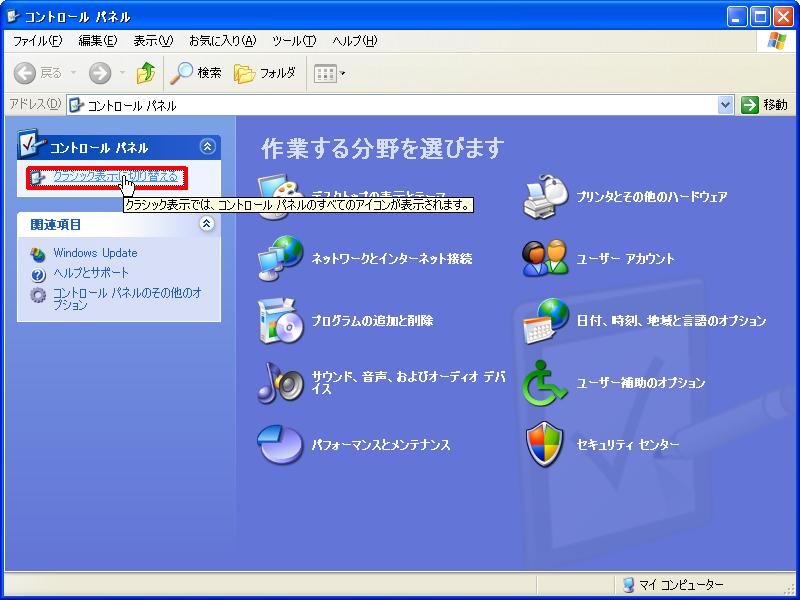Open the Network and Internet Connections icon

coord(280,259)
